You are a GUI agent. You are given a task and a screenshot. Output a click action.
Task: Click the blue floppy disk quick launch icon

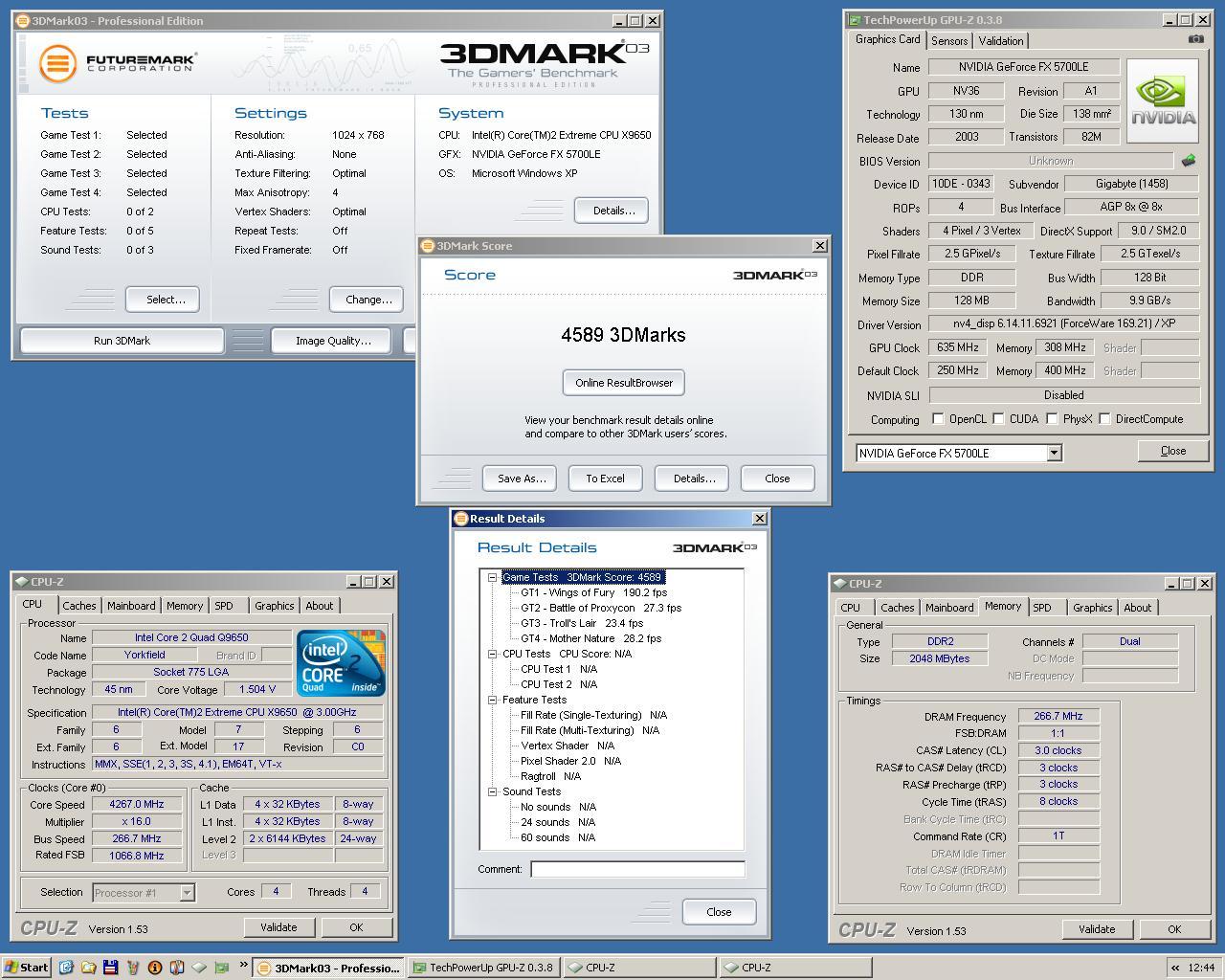click(110, 968)
